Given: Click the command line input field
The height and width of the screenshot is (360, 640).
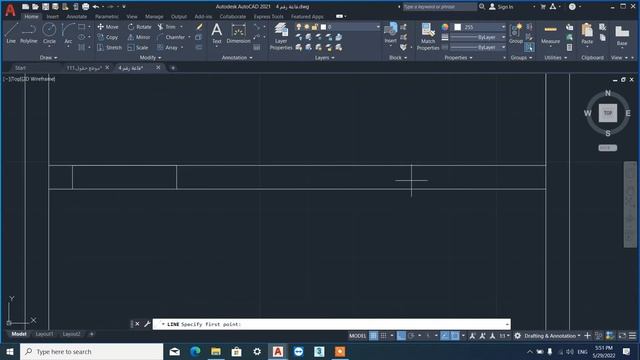Looking at the screenshot, I should pos(331,324).
